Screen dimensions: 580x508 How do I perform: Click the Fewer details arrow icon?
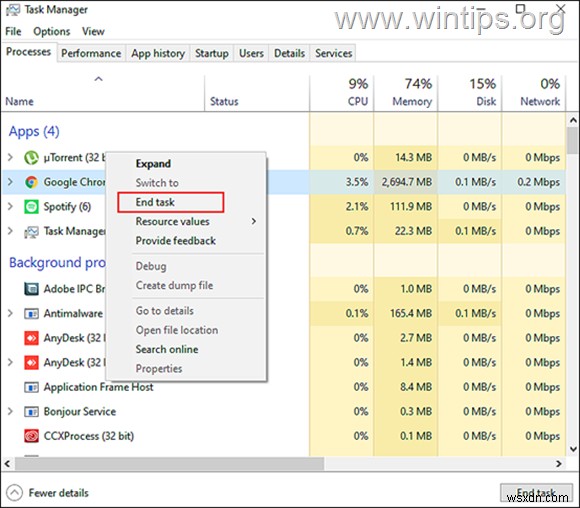[14, 493]
